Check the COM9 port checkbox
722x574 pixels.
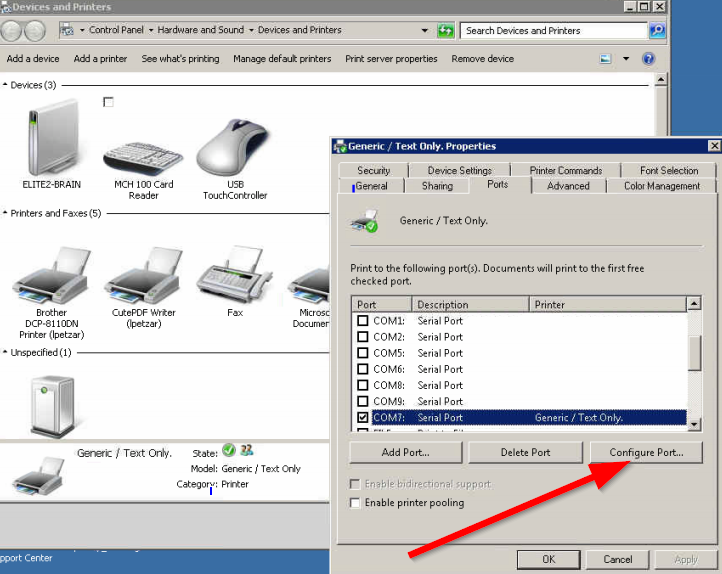point(363,401)
